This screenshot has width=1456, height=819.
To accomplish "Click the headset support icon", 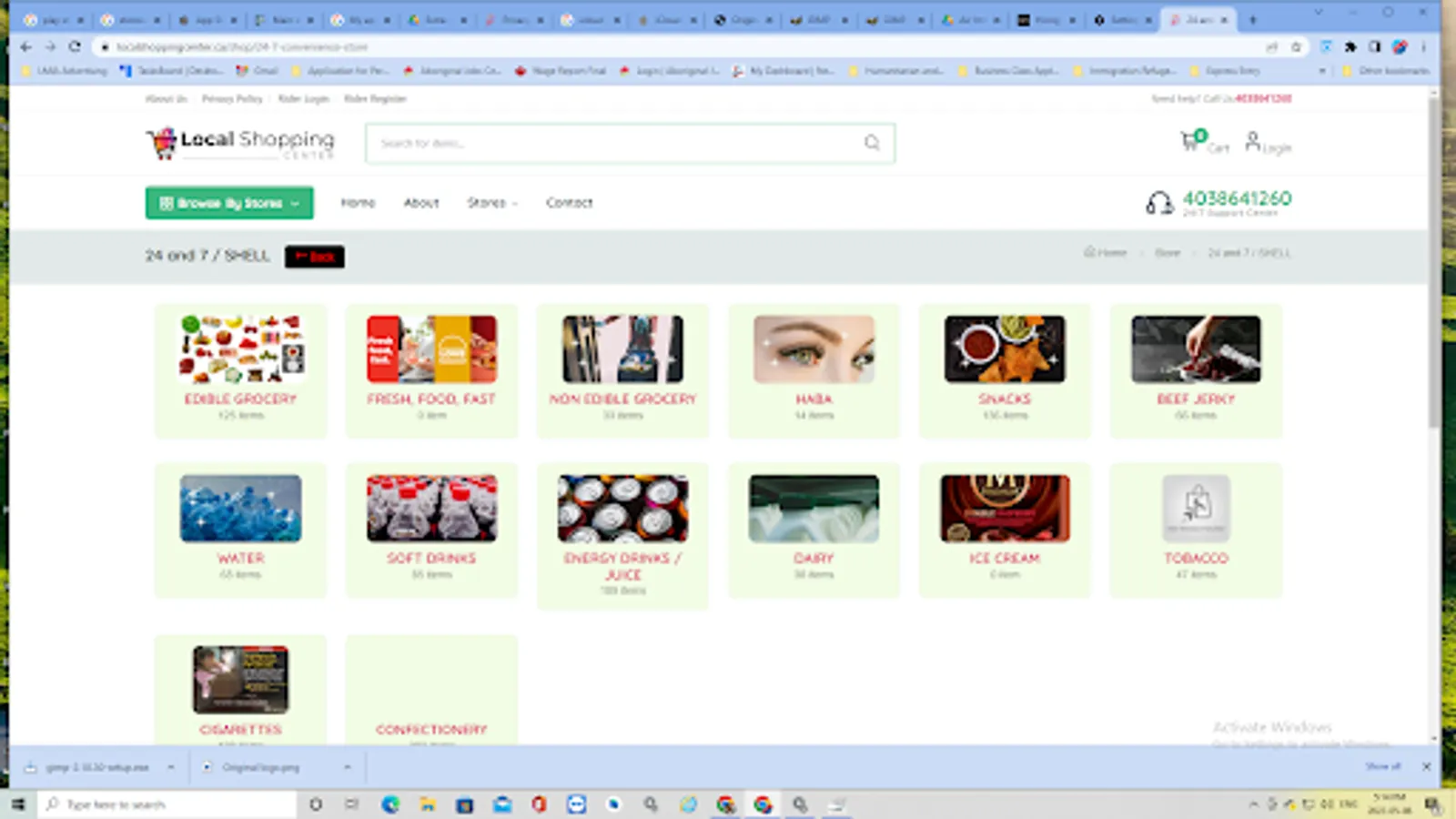I will pos(1159,203).
